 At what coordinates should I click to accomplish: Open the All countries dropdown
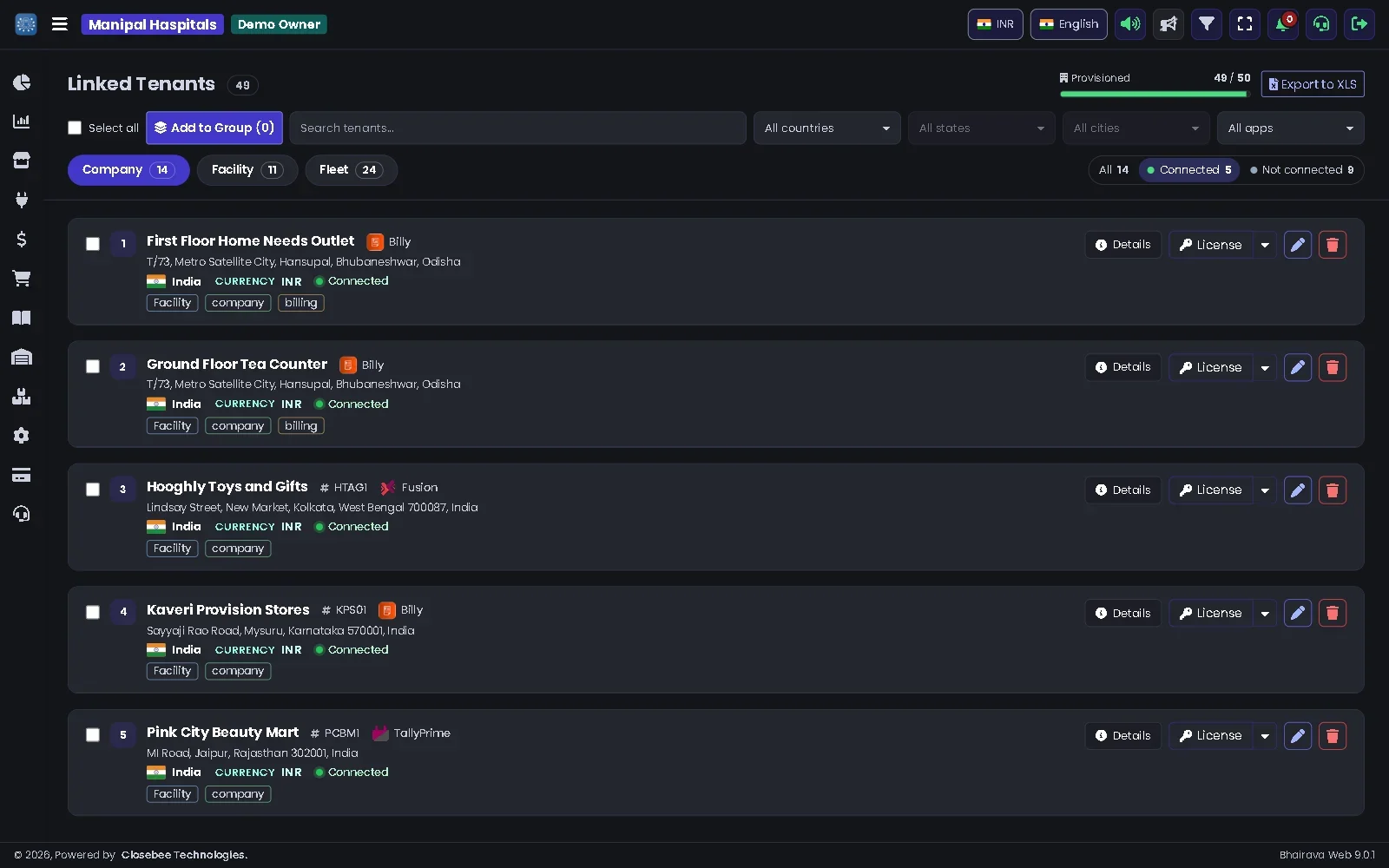pyautogui.click(x=826, y=128)
